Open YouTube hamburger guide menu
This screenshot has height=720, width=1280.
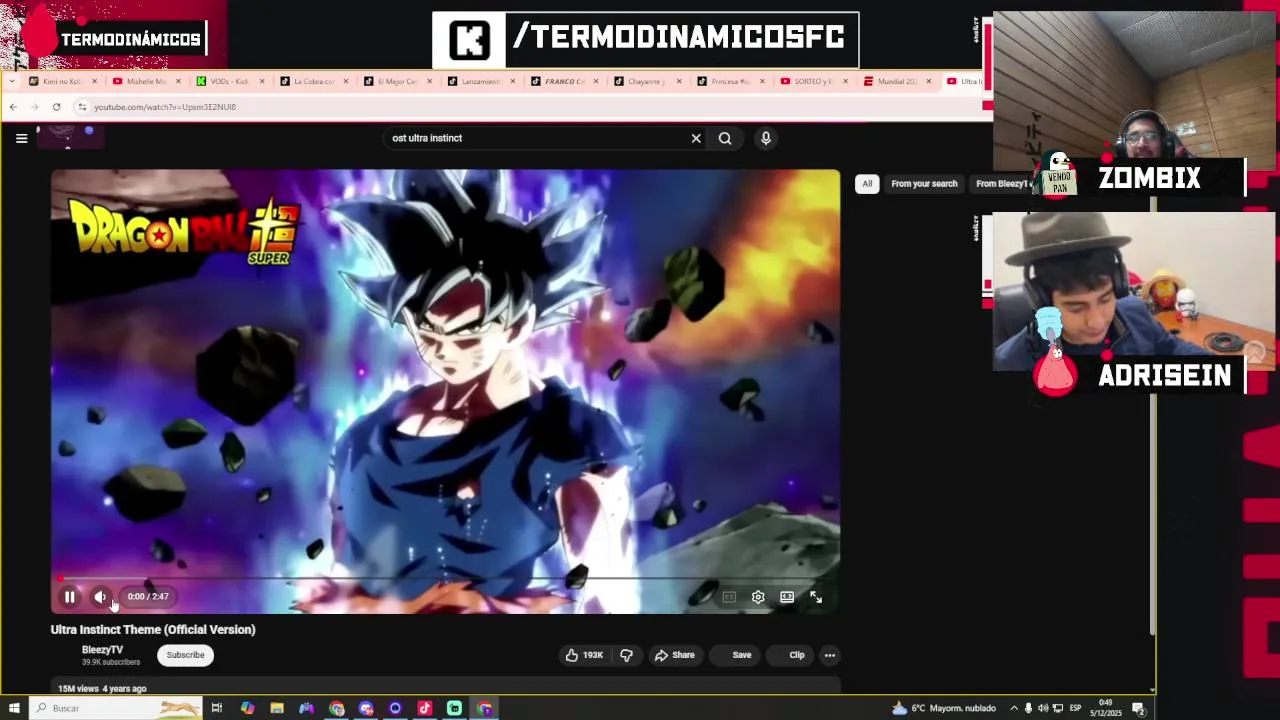pos(21,139)
